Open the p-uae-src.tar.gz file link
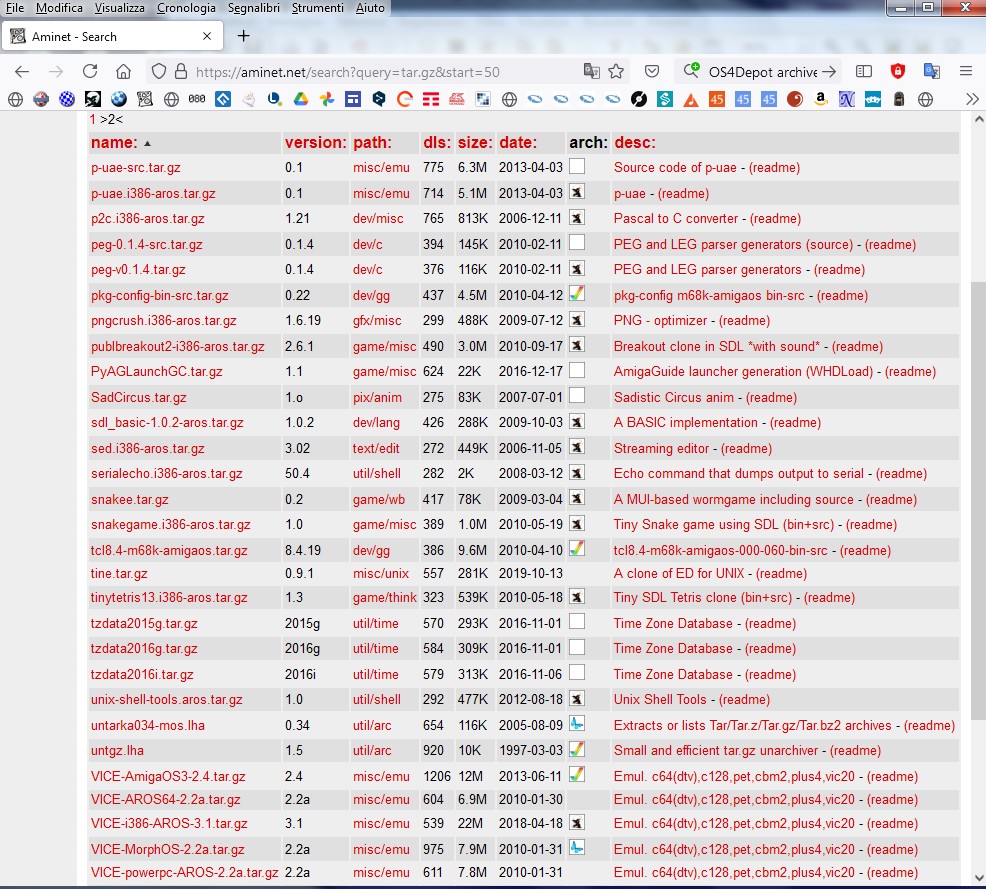This screenshot has height=889, width=986. tap(136, 168)
